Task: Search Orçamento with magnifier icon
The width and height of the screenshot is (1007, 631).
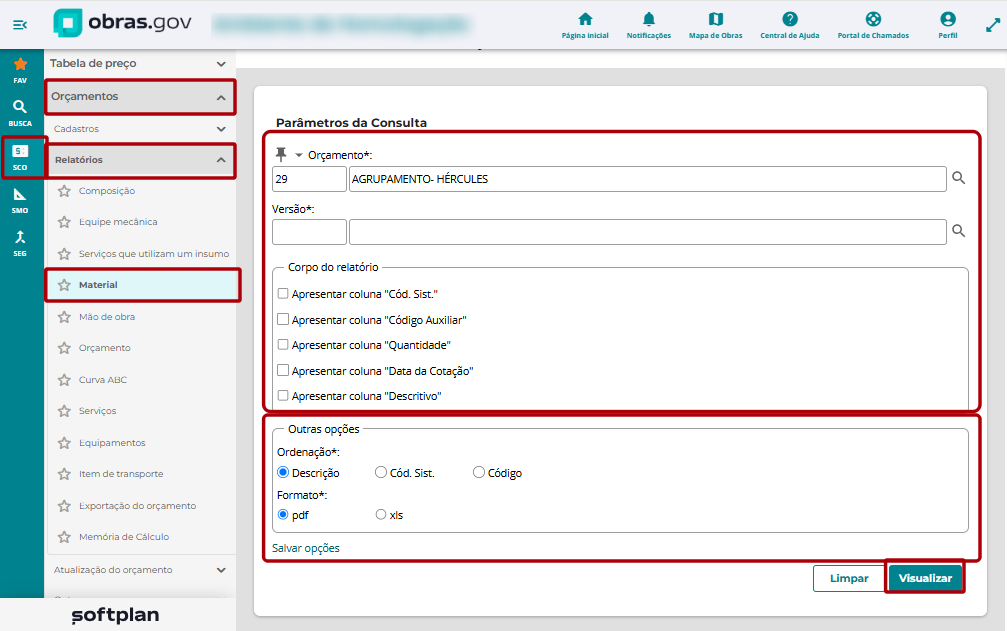Action: tap(958, 178)
